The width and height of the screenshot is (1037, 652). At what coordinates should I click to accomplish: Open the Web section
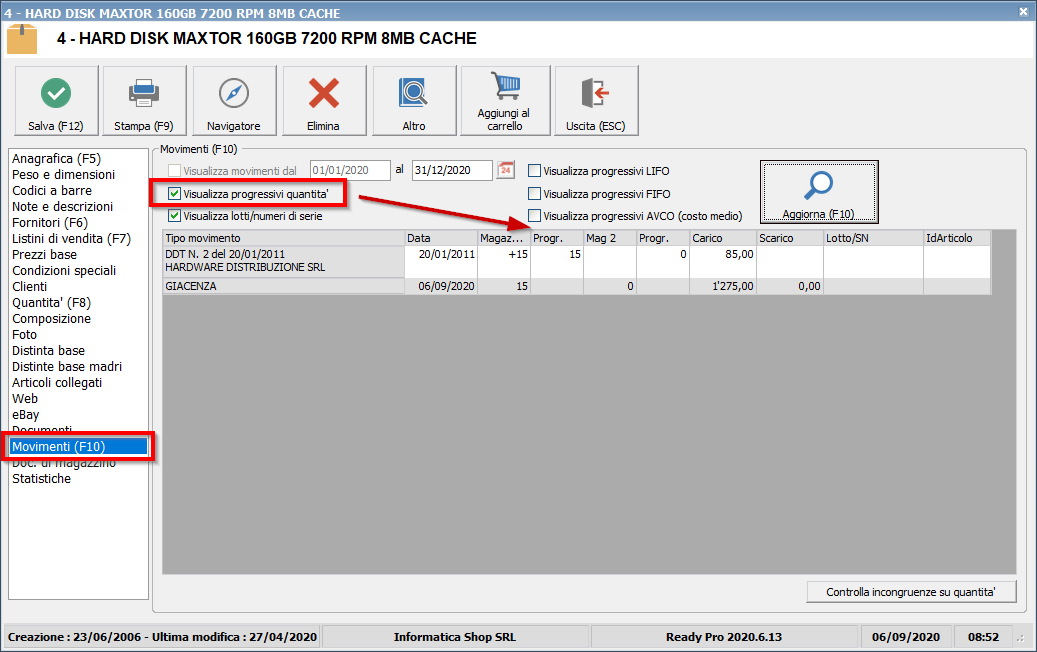point(24,398)
